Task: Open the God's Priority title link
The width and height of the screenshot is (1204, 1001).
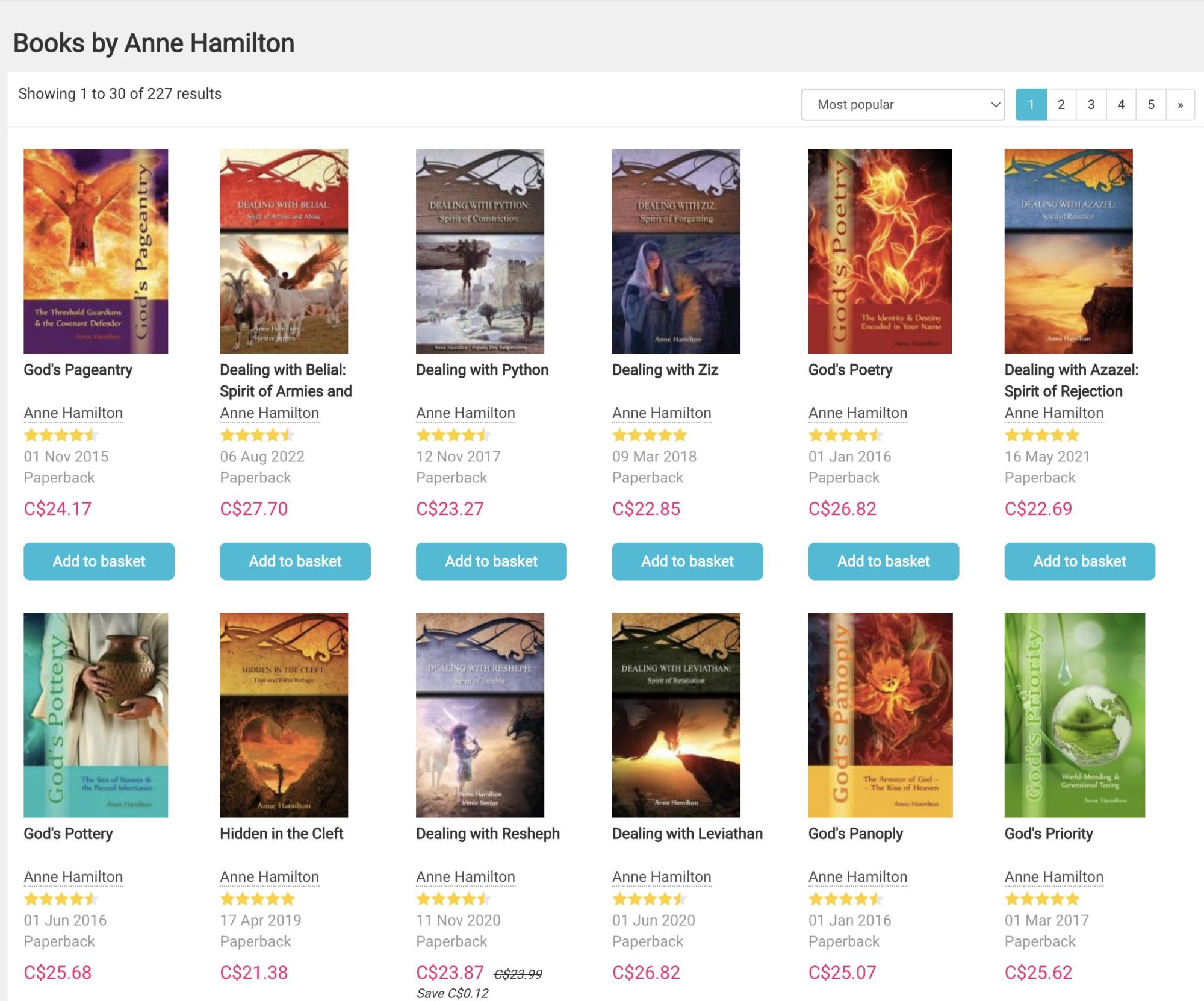Action: pos(1049,834)
